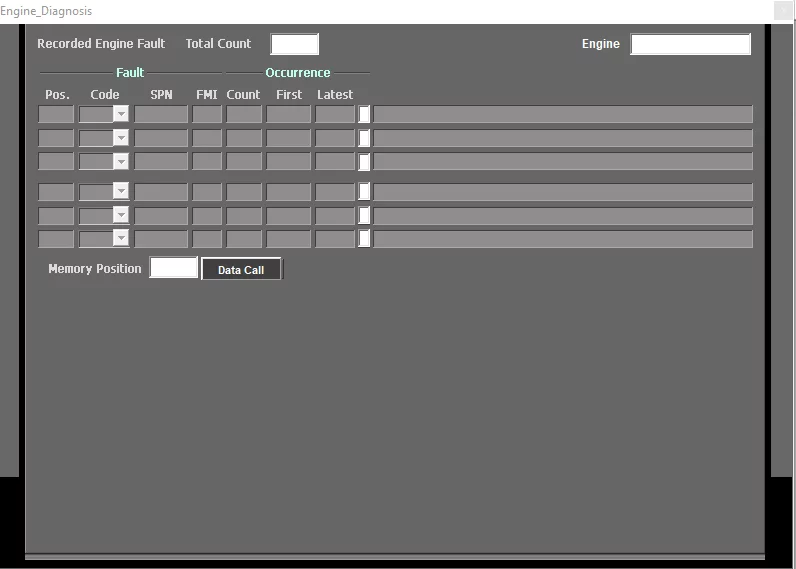Image resolution: width=796 pixels, height=569 pixels.
Task: Click the Pos. field in first fault row
Action: [x=56, y=114]
